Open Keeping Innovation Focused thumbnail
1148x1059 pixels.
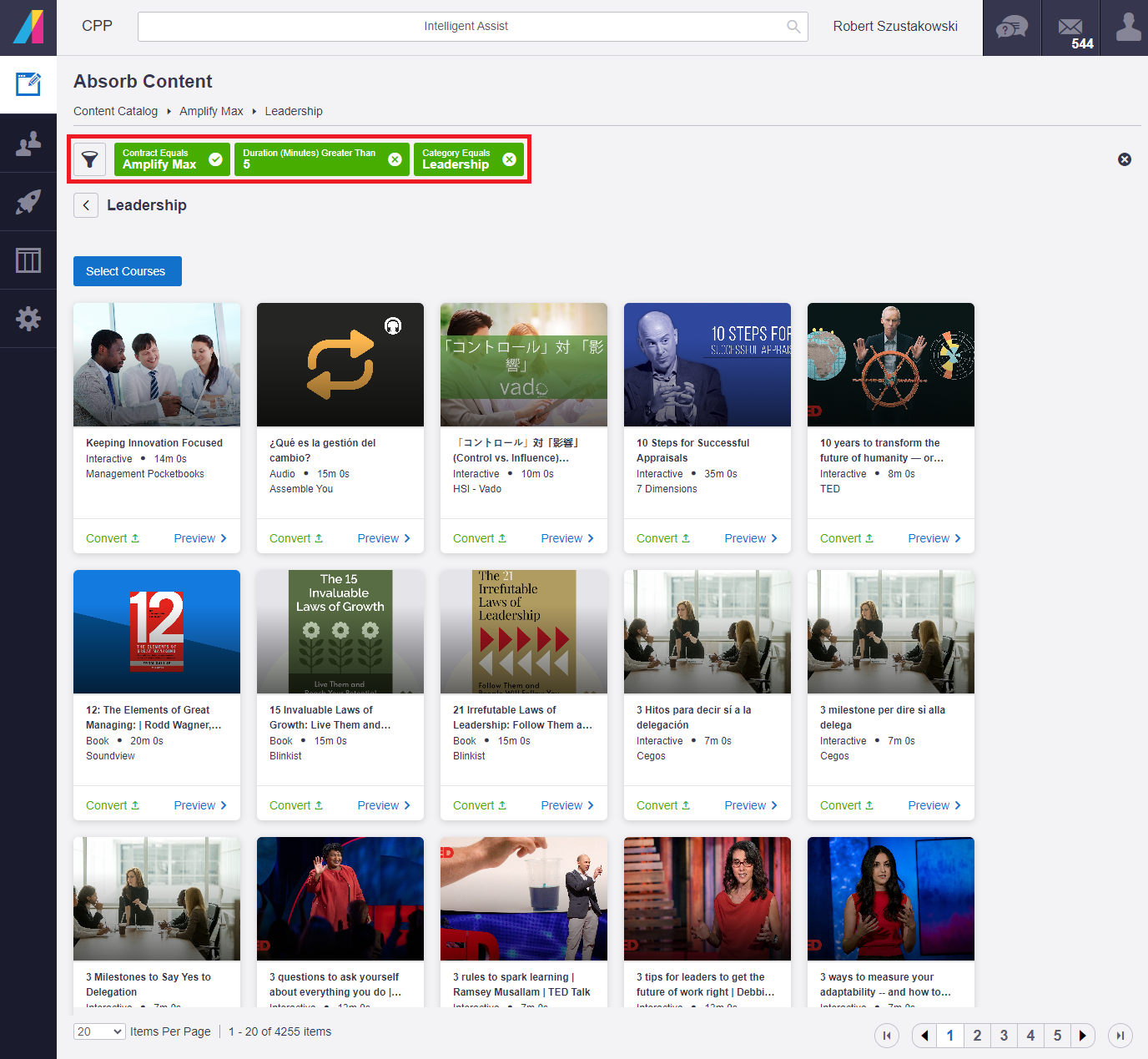click(x=157, y=365)
